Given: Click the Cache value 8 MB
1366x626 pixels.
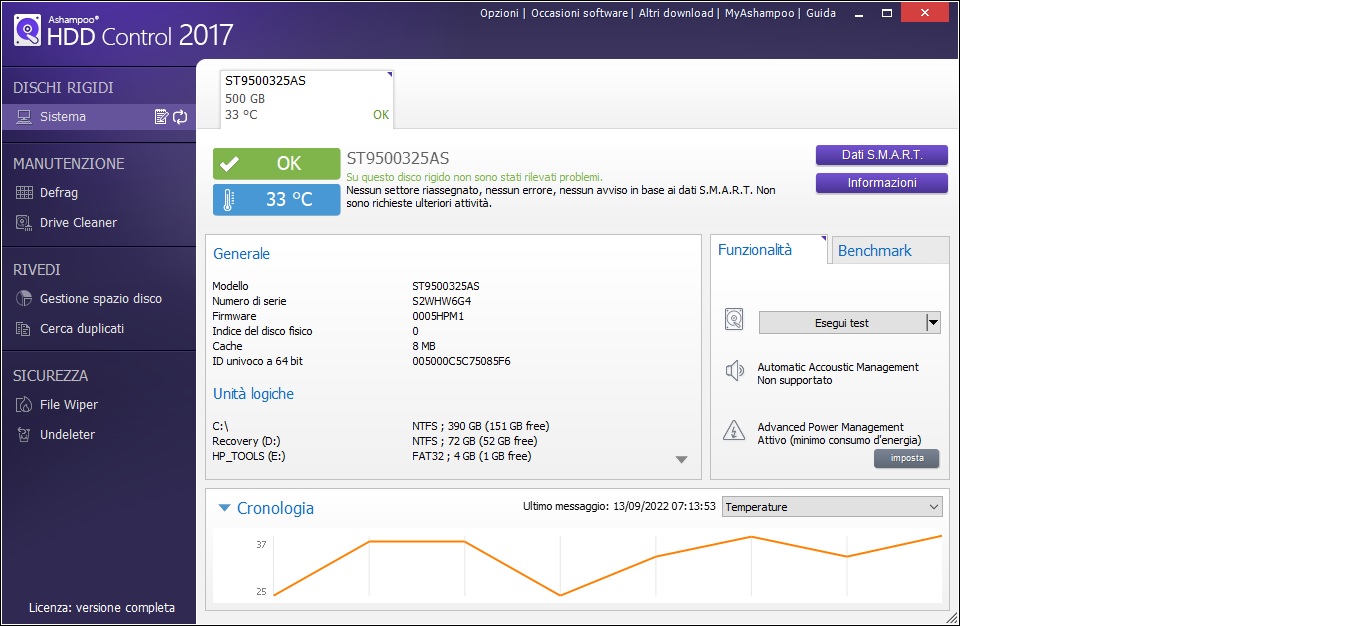Looking at the screenshot, I should [x=424, y=346].
